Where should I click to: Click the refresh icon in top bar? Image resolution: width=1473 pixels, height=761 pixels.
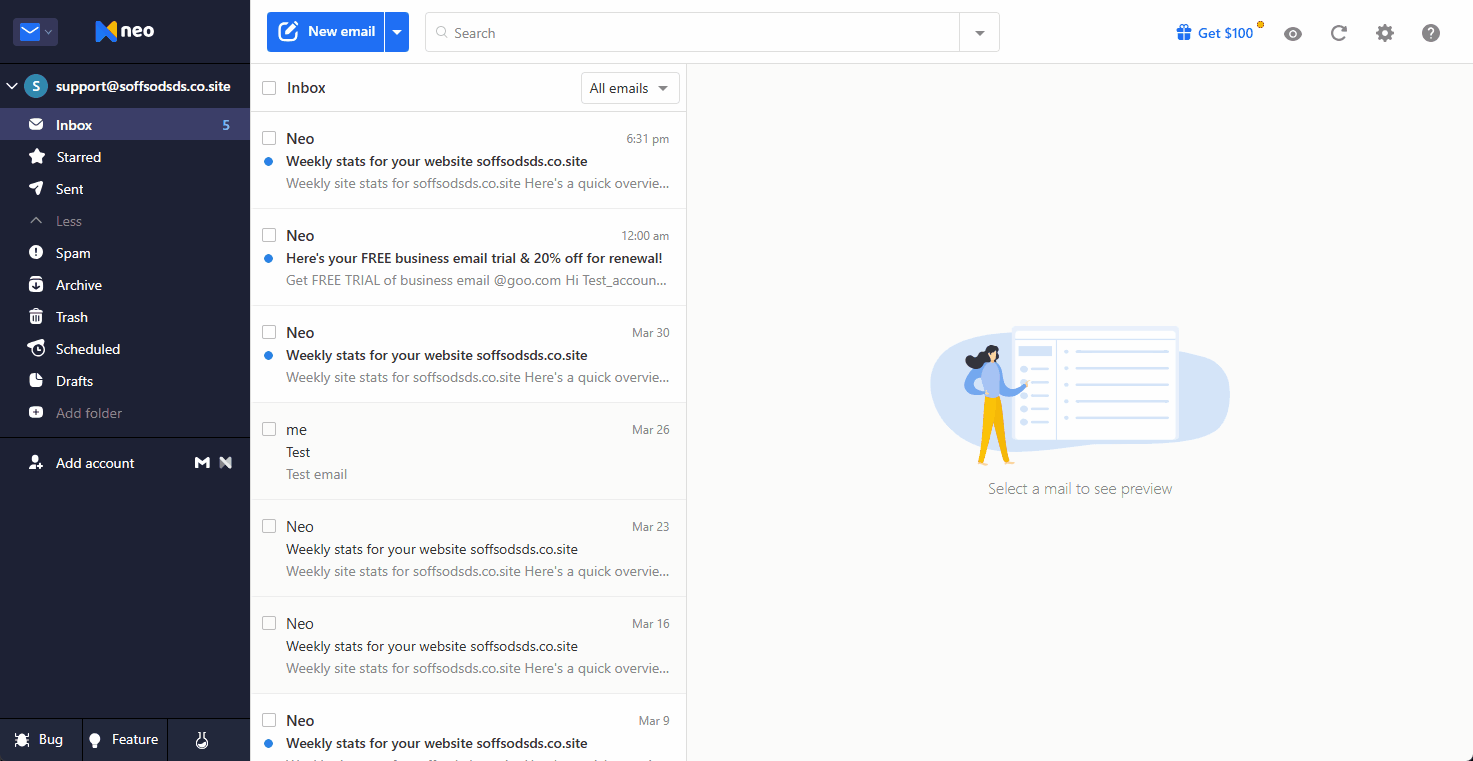(x=1338, y=33)
